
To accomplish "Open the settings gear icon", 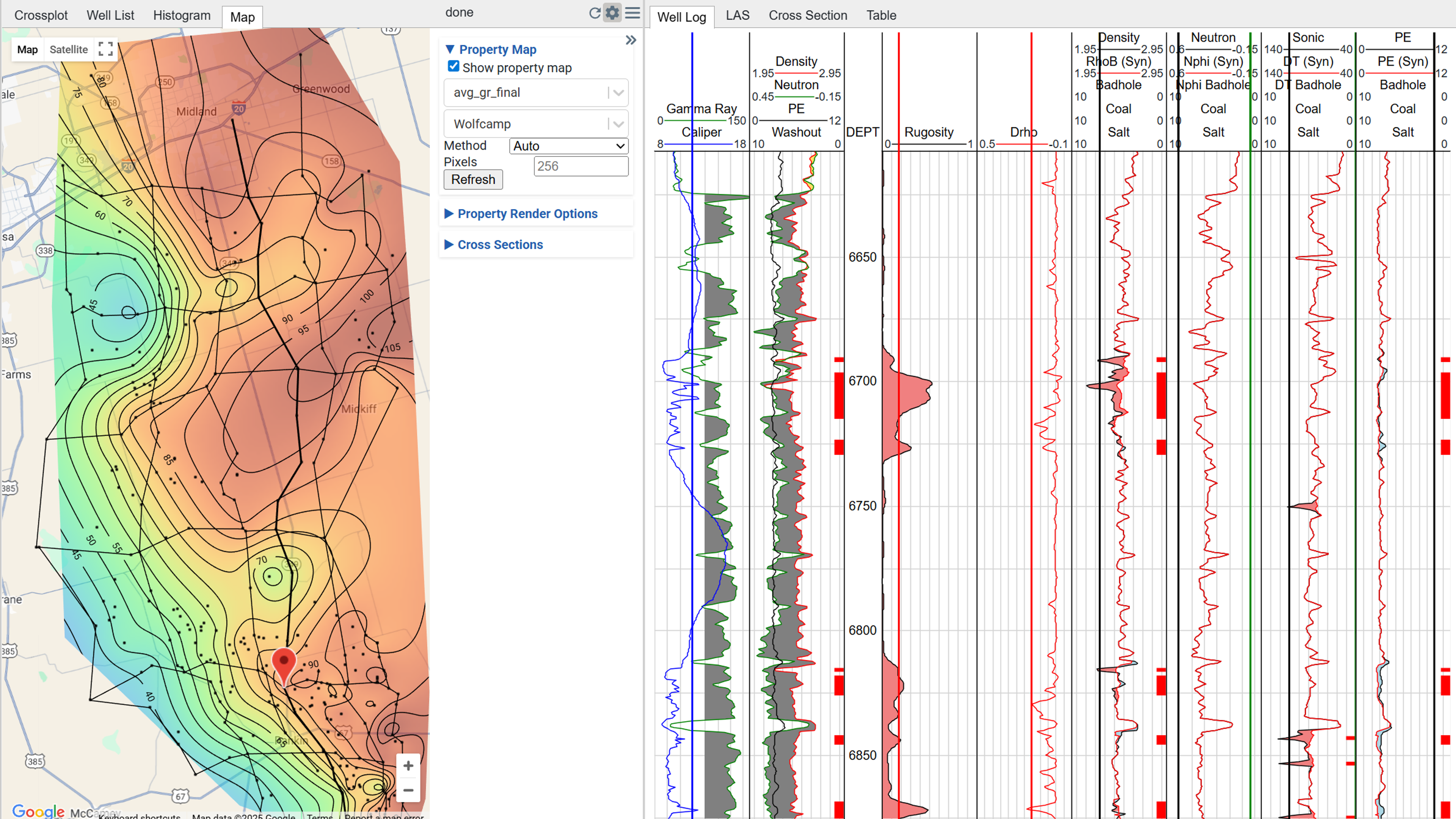I will coord(612,13).
